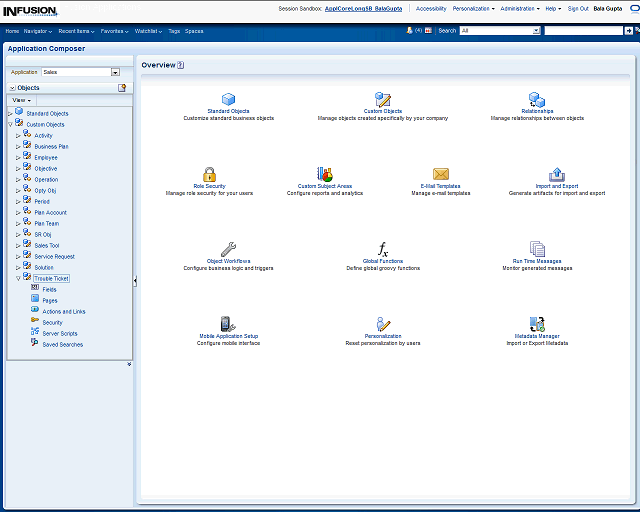Open the Object Workflows wrench icon

(x=228, y=249)
